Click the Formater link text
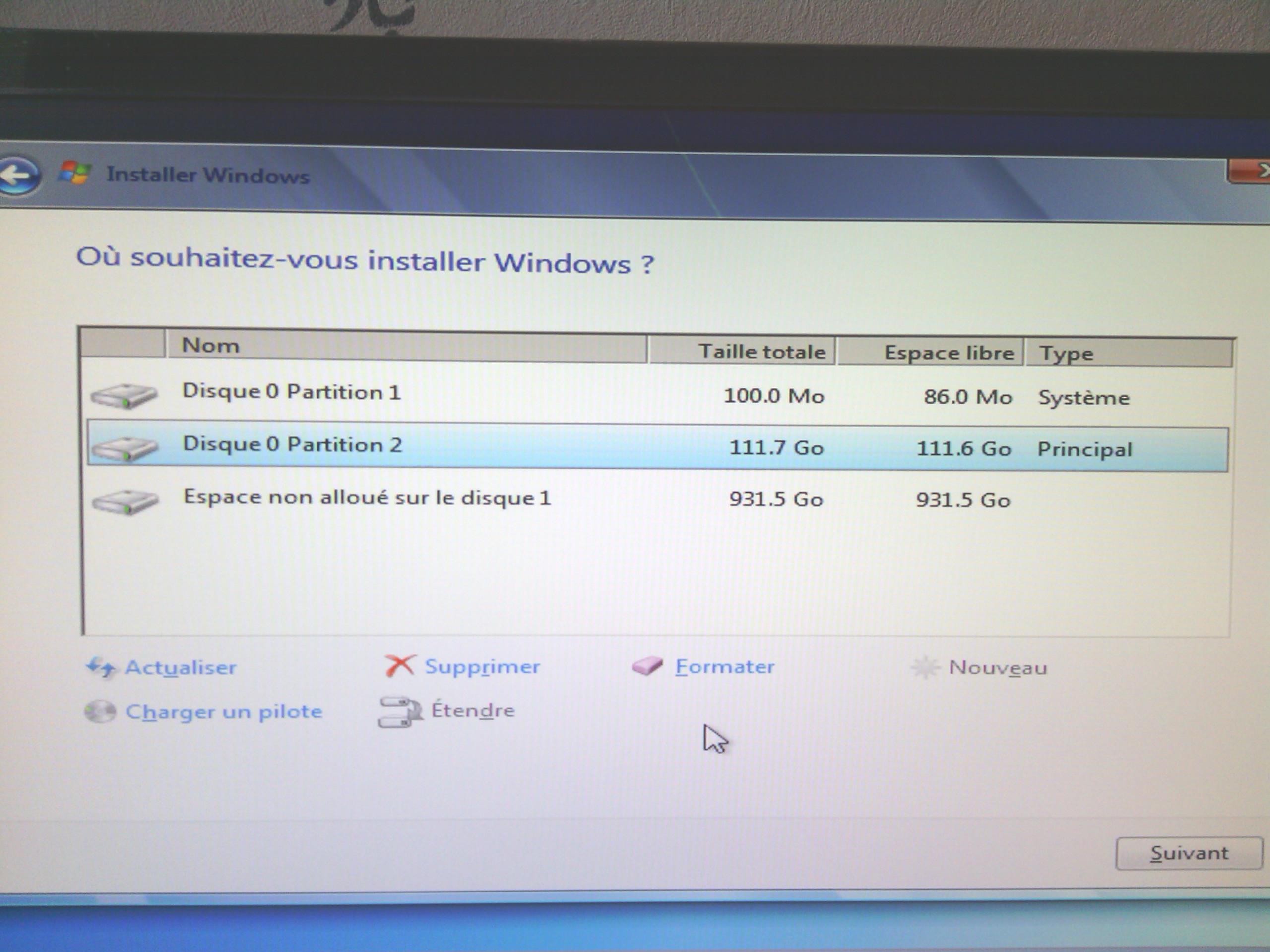This screenshot has height=952, width=1270. 725,667
